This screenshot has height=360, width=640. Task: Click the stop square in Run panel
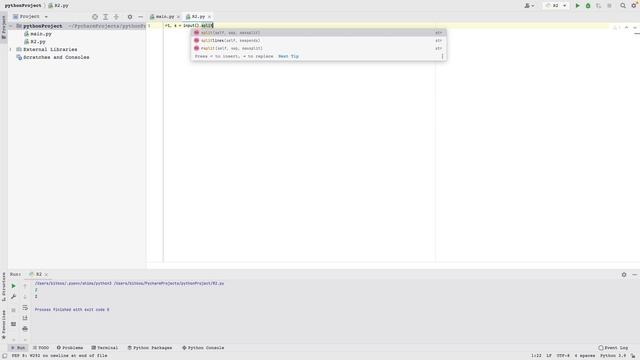13,310
